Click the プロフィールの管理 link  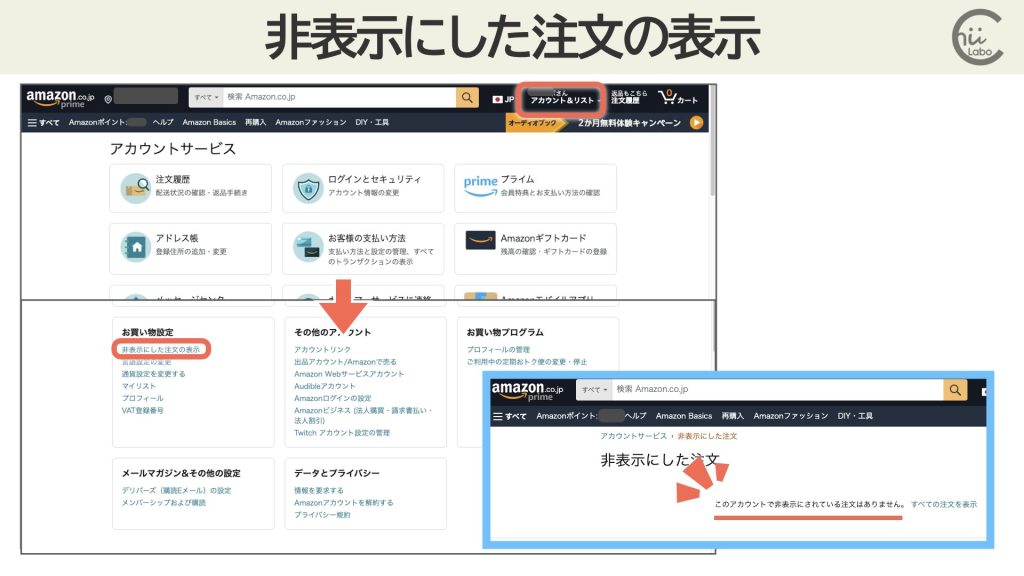point(498,350)
